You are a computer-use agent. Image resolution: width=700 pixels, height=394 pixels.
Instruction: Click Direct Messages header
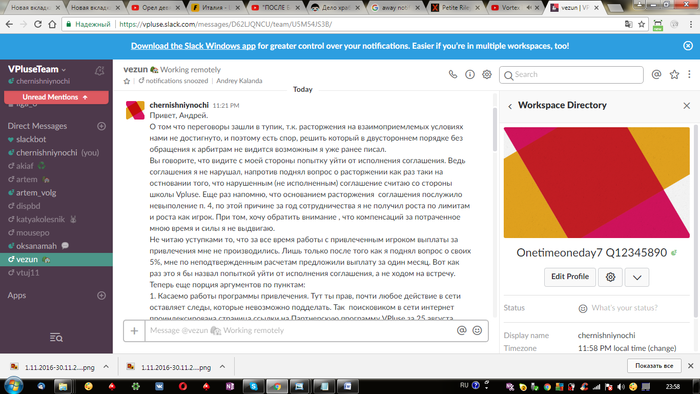pyautogui.click(x=37, y=126)
